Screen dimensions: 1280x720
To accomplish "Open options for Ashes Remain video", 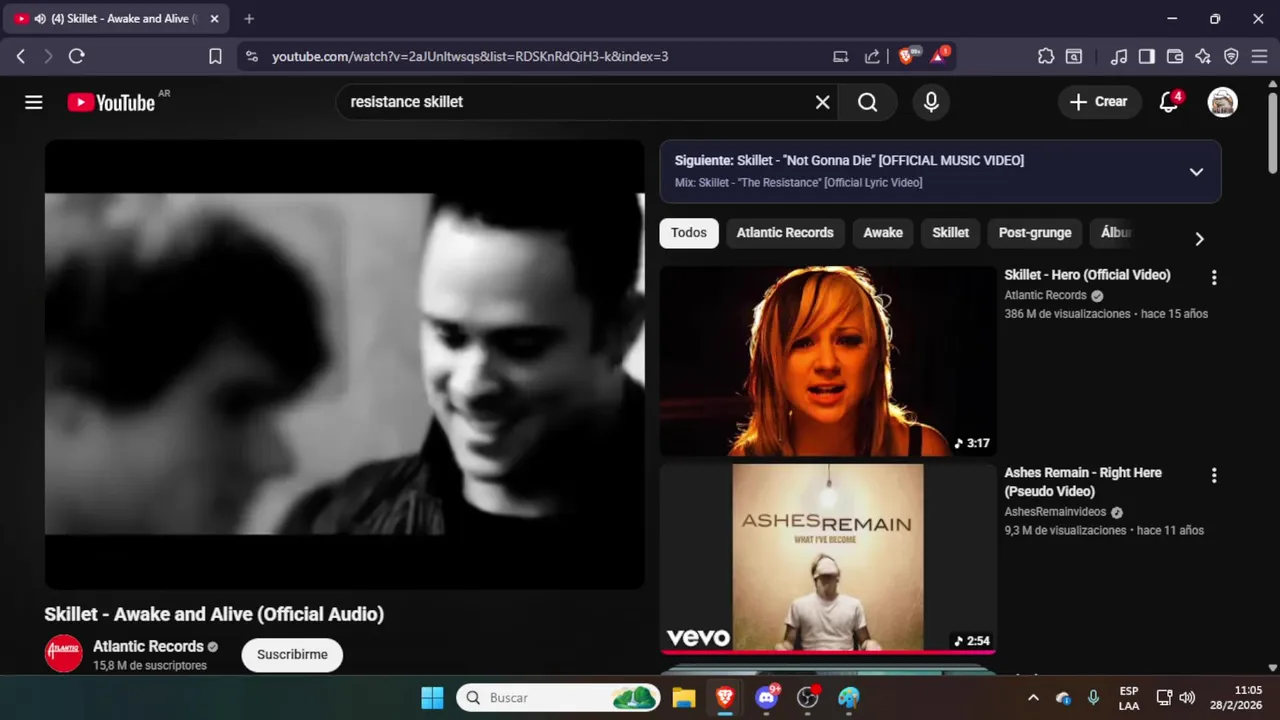I will (1214, 476).
